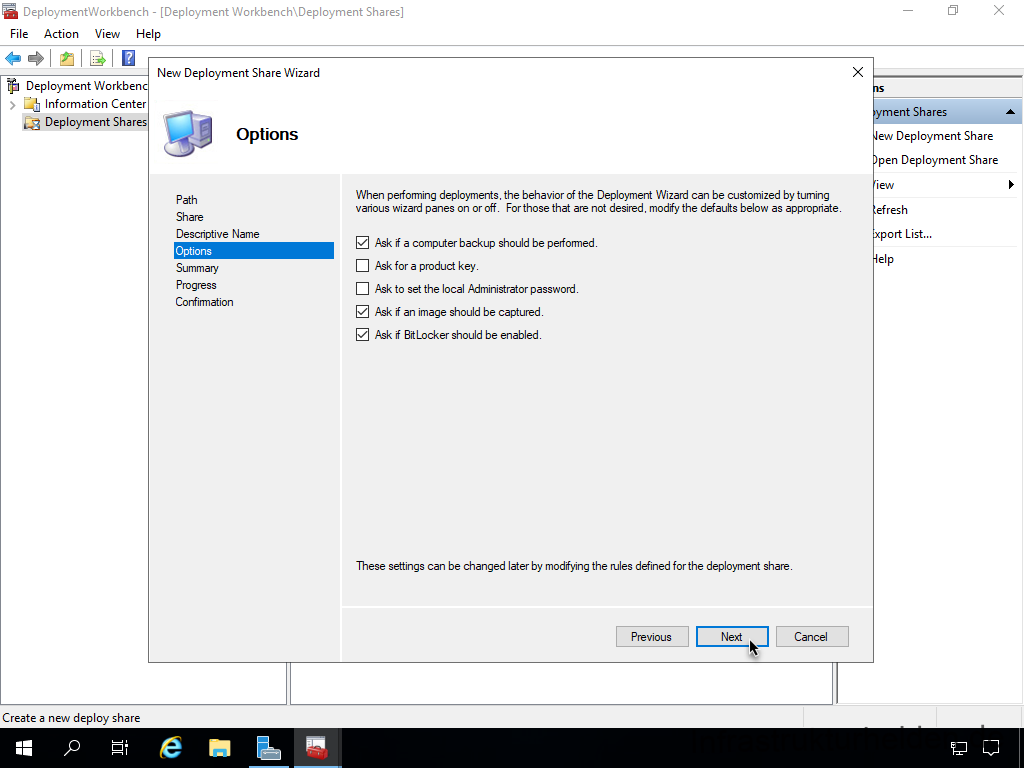Open the Help toolbar icon
Image resolution: width=1024 pixels, height=768 pixels.
click(x=129, y=59)
